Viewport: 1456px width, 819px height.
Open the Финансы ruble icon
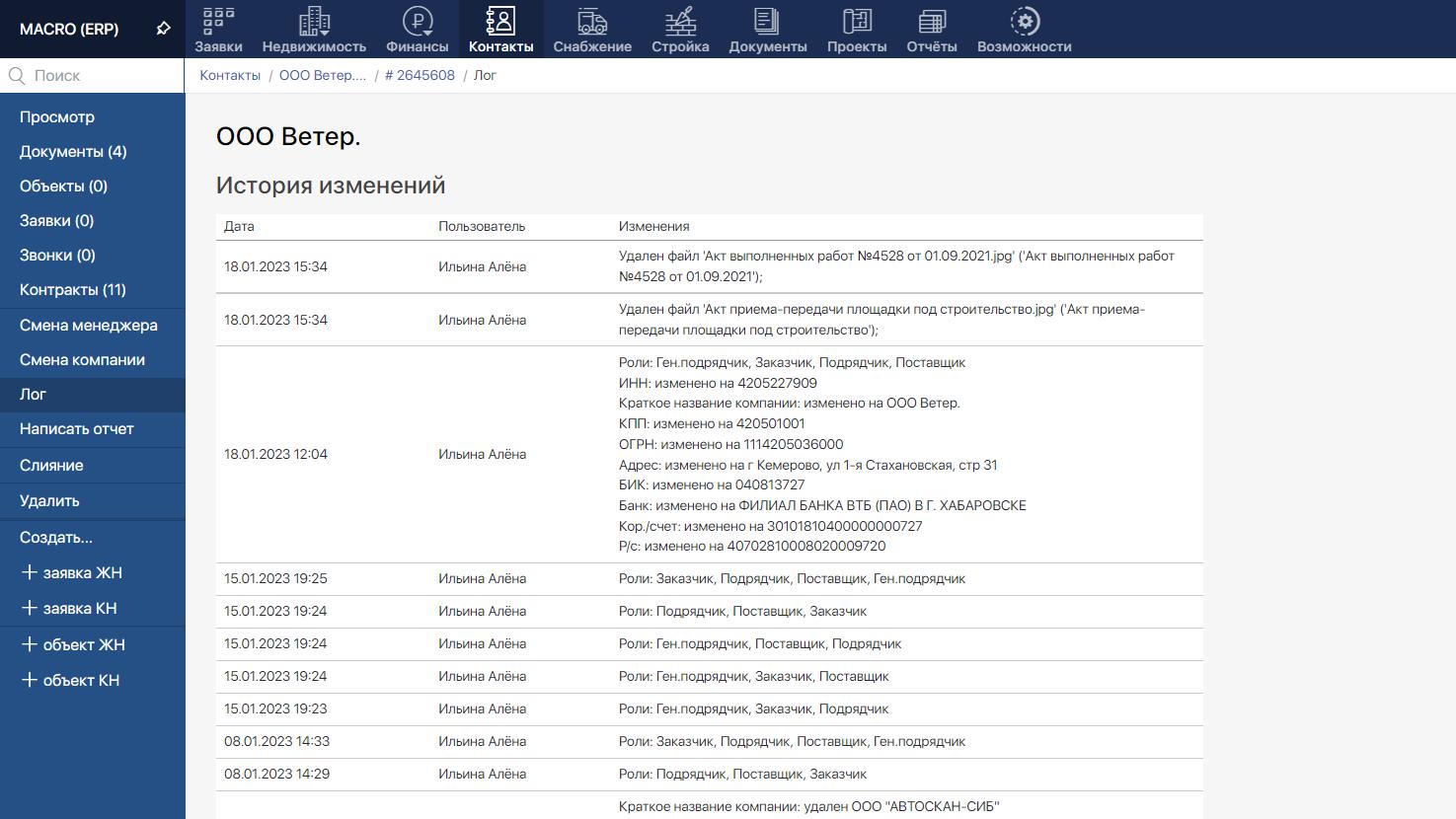tap(418, 22)
